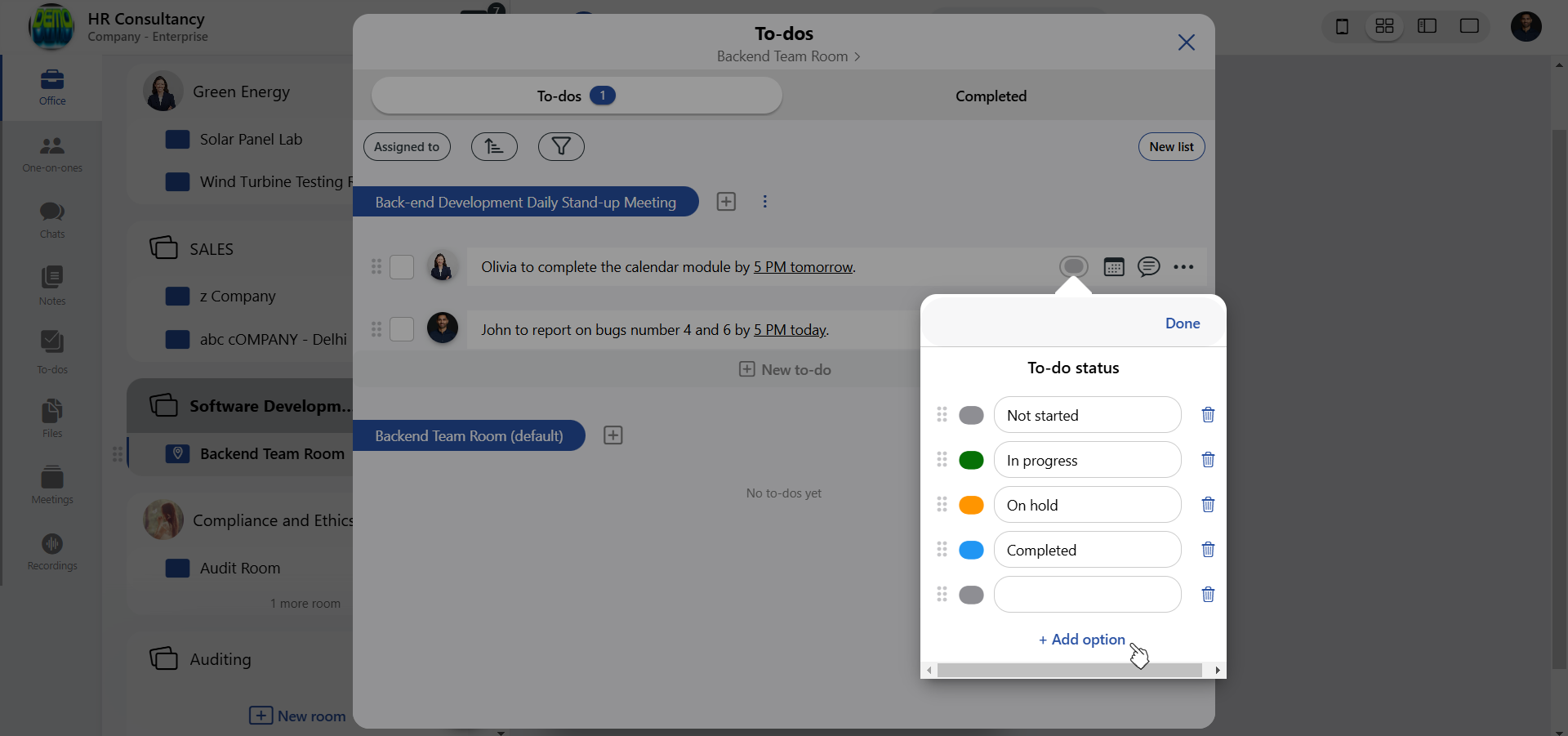The width and height of the screenshot is (1568, 736).
Task: Delete the empty status option
Action: [x=1208, y=595]
